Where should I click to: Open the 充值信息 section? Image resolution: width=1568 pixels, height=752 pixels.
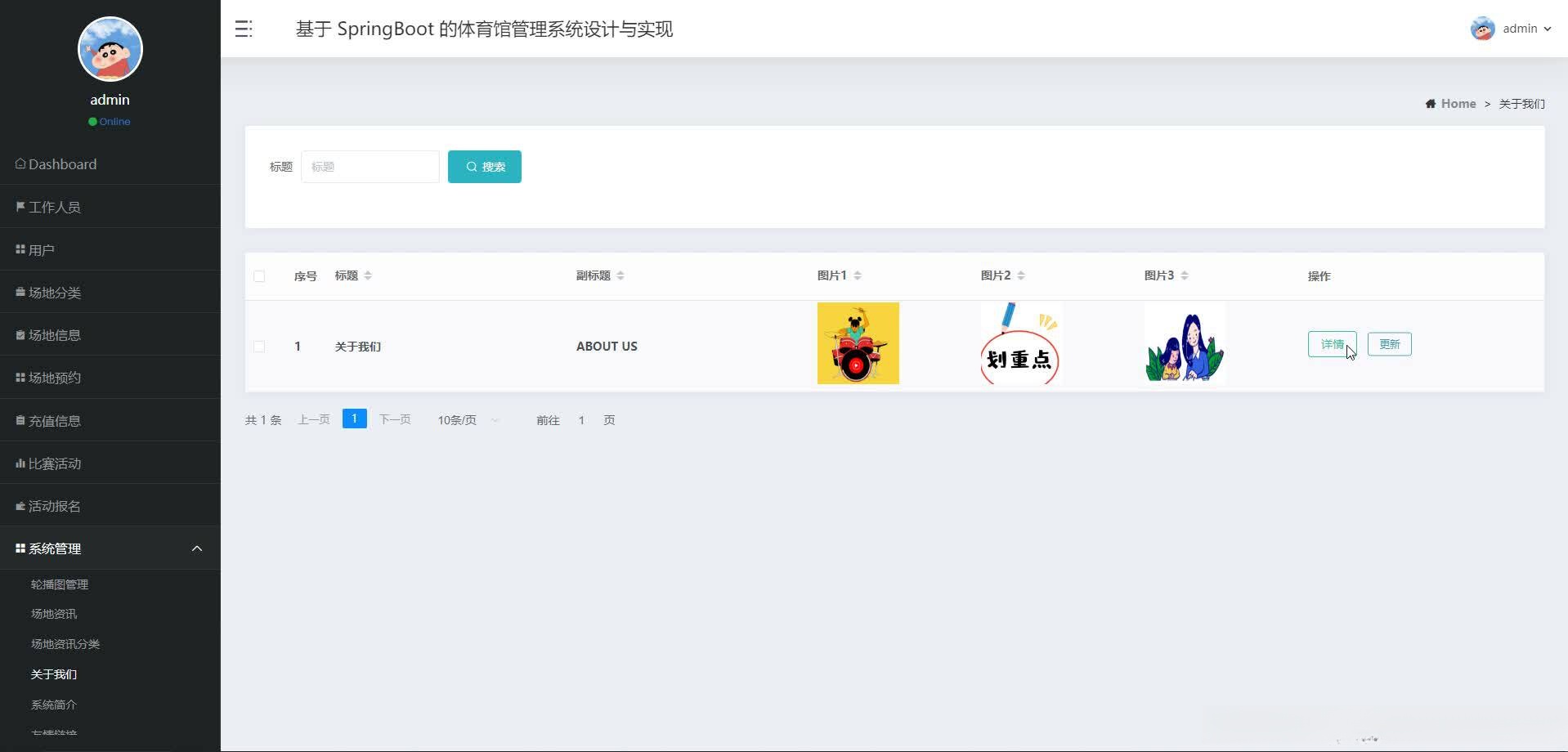coord(53,420)
